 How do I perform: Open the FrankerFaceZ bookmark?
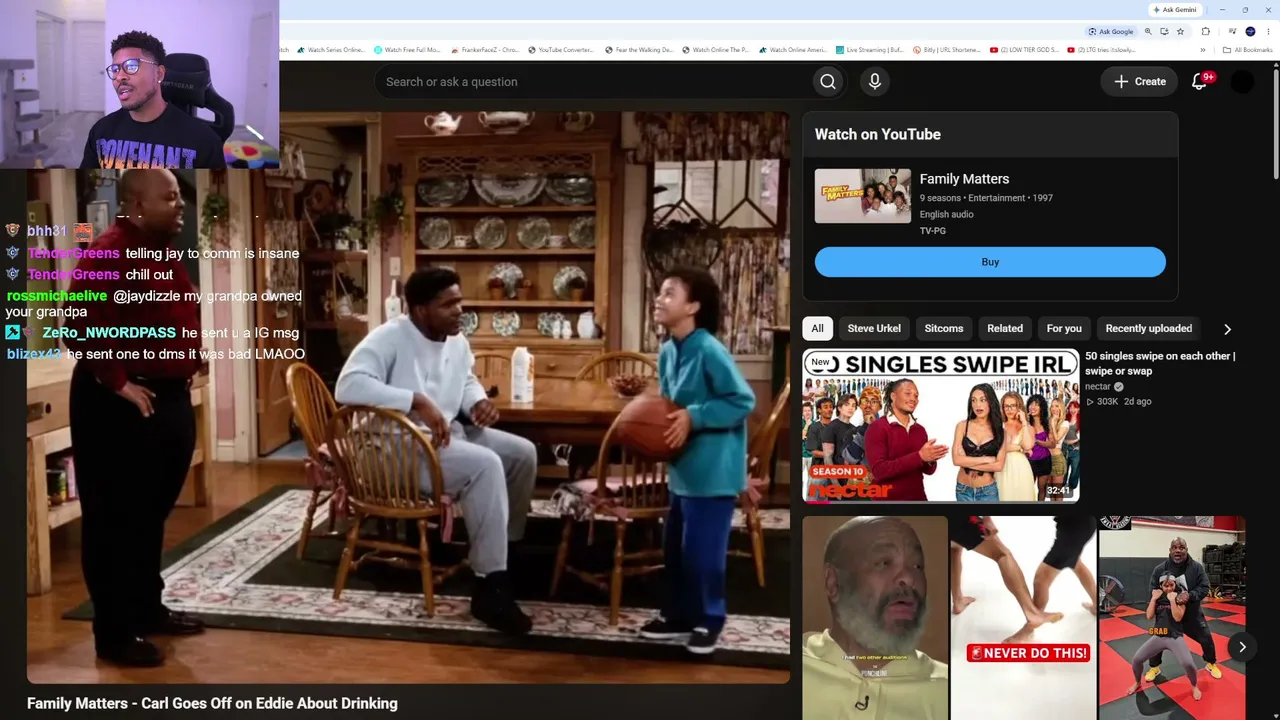click(485, 50)
